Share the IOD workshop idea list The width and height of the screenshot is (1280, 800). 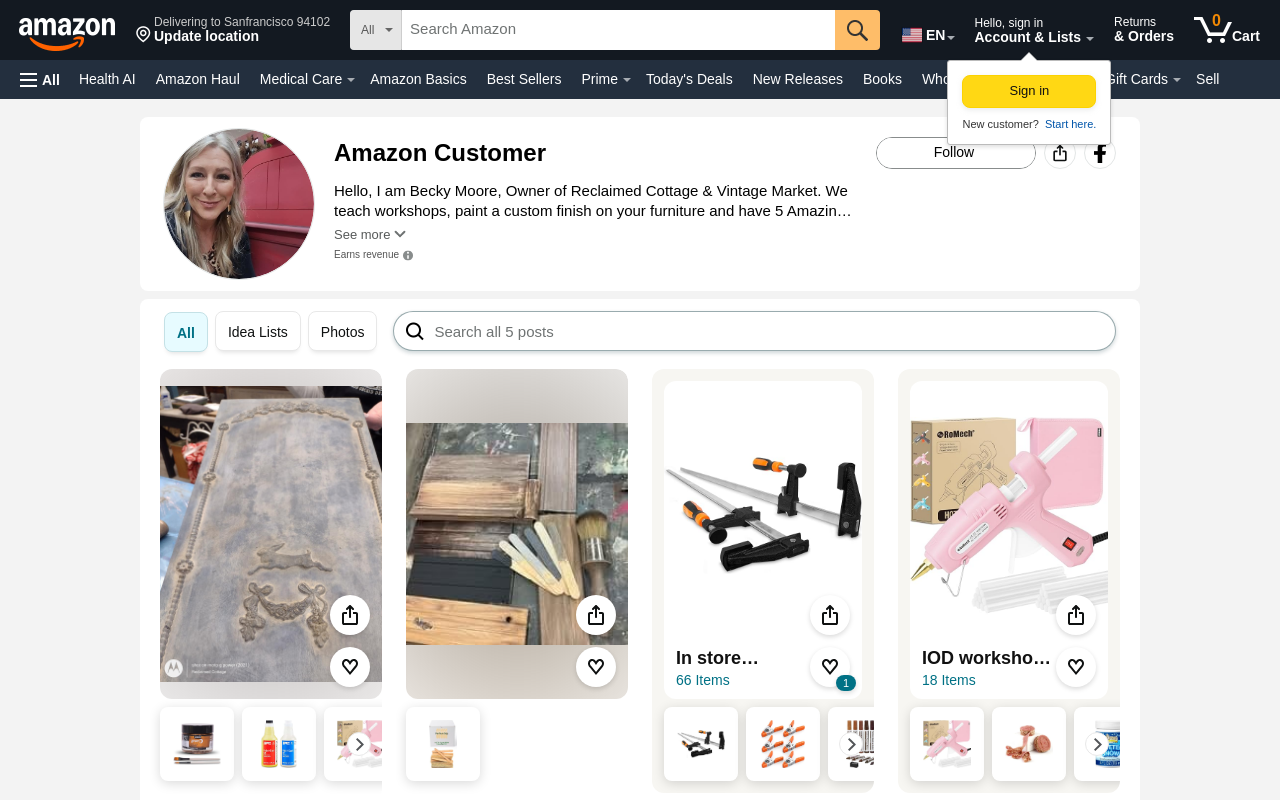click(1076, 615)
